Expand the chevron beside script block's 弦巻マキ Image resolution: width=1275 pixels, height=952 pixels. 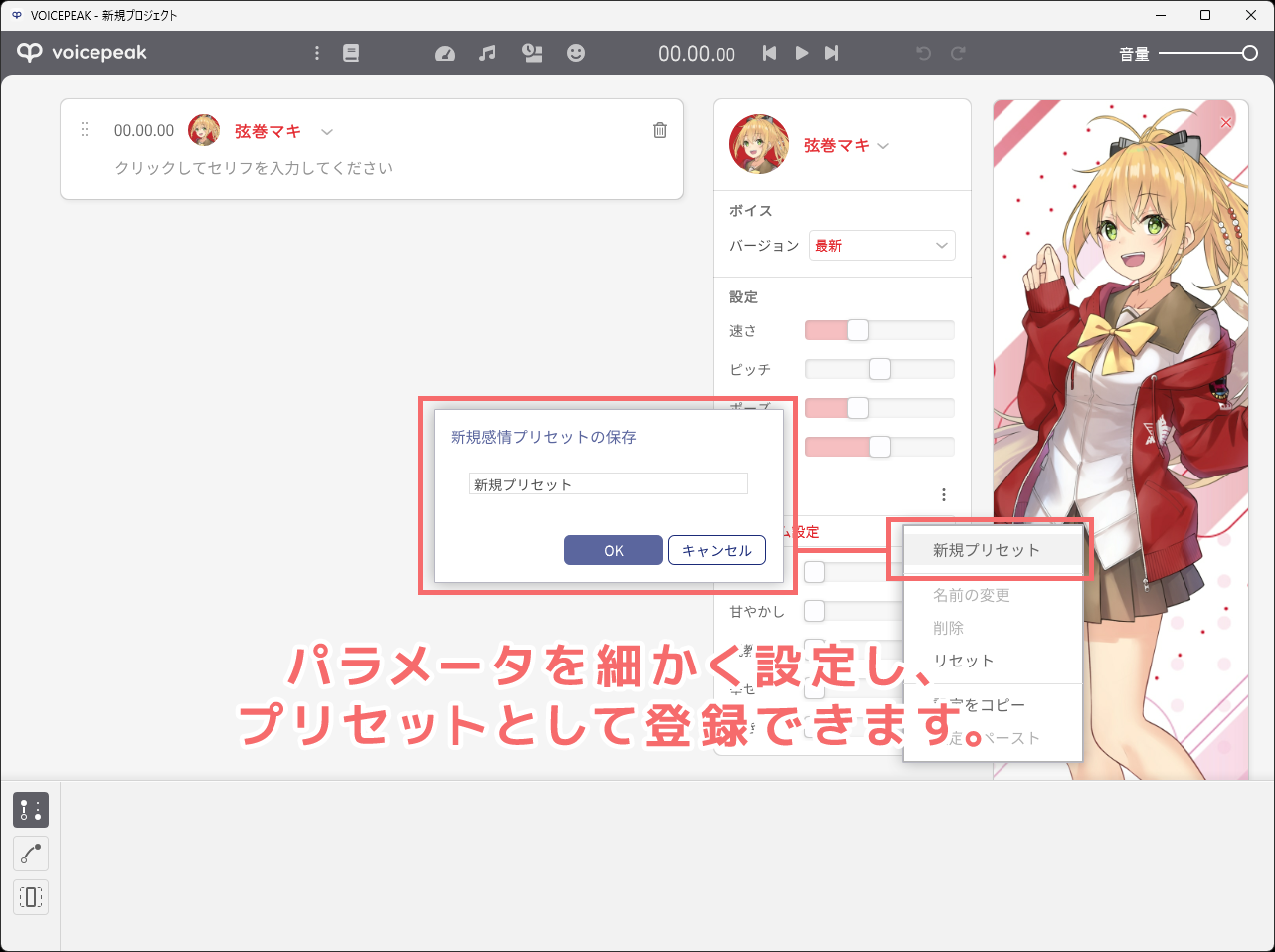click(327, 131)
